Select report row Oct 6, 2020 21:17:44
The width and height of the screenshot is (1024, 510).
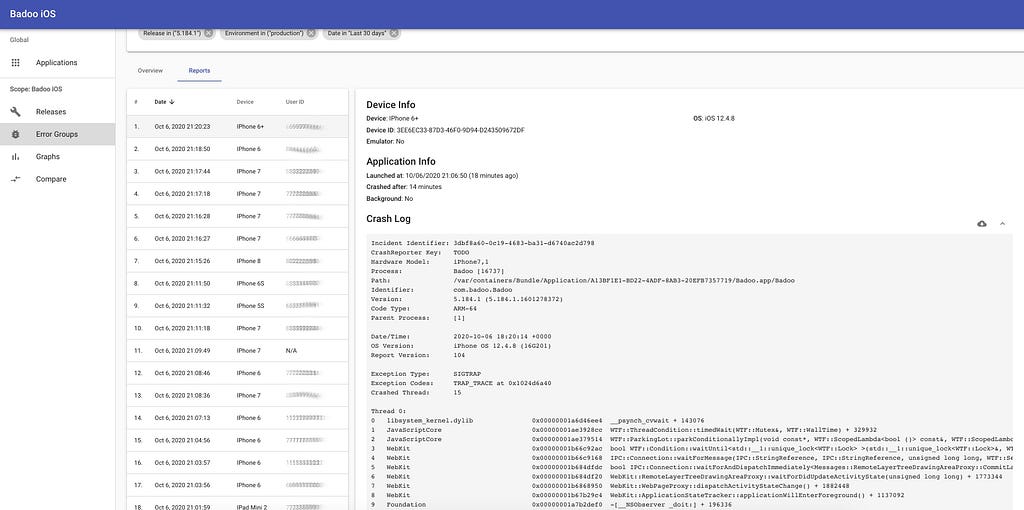pyautogui.click(x=237, y=171)
